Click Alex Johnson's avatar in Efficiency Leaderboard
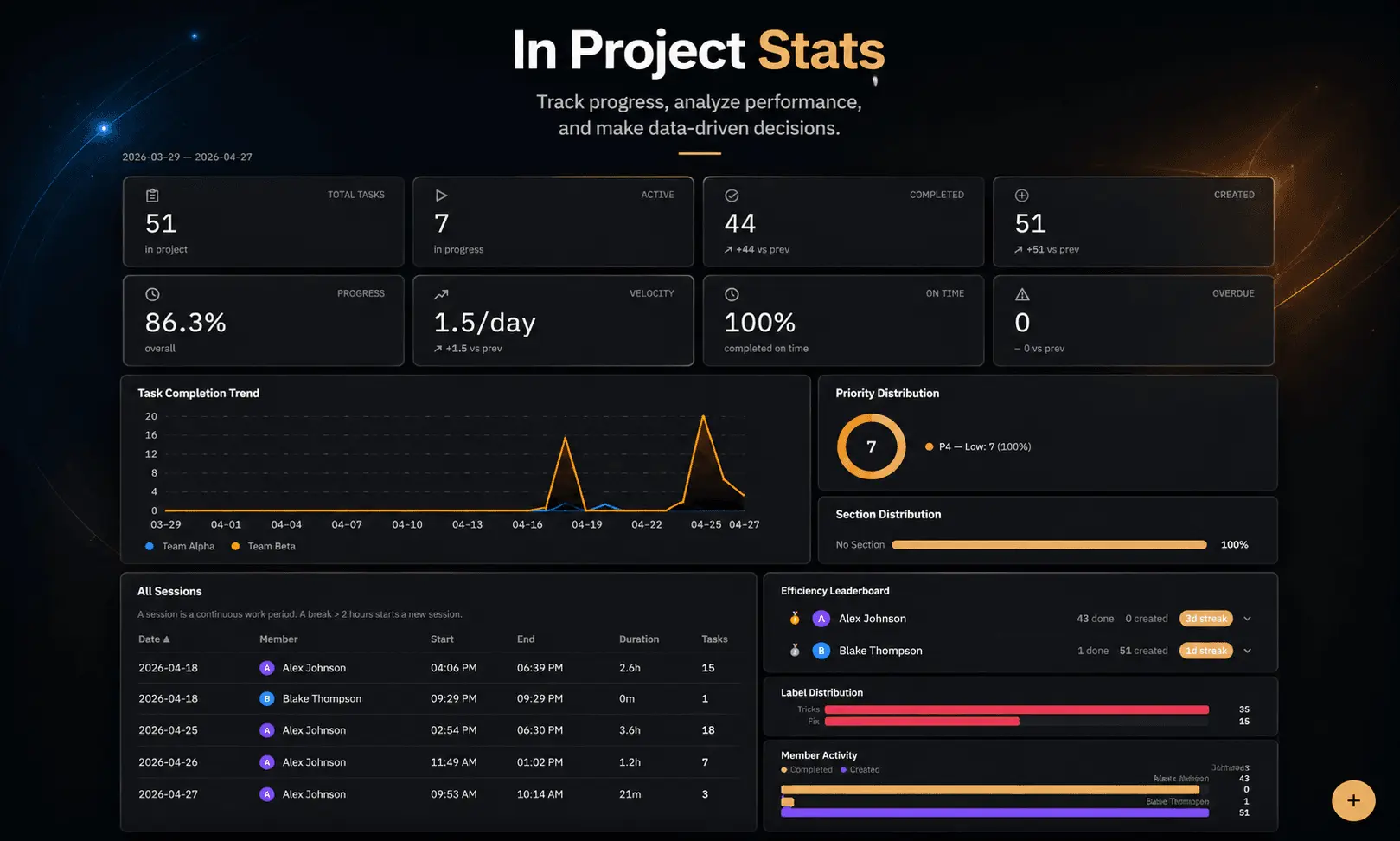Screen dimensions: 1400x841 click(x=821, y=619)
